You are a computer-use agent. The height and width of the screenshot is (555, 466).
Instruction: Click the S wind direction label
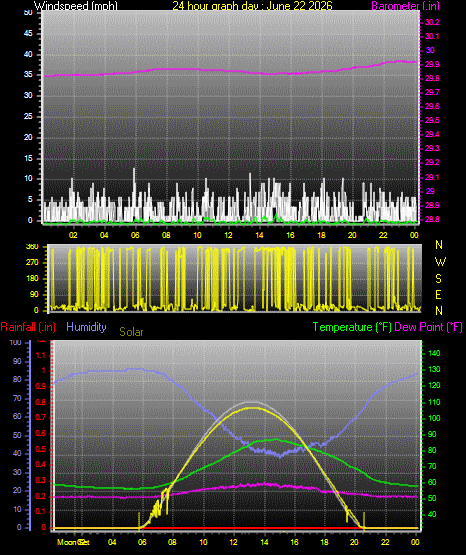pos(438,279)
